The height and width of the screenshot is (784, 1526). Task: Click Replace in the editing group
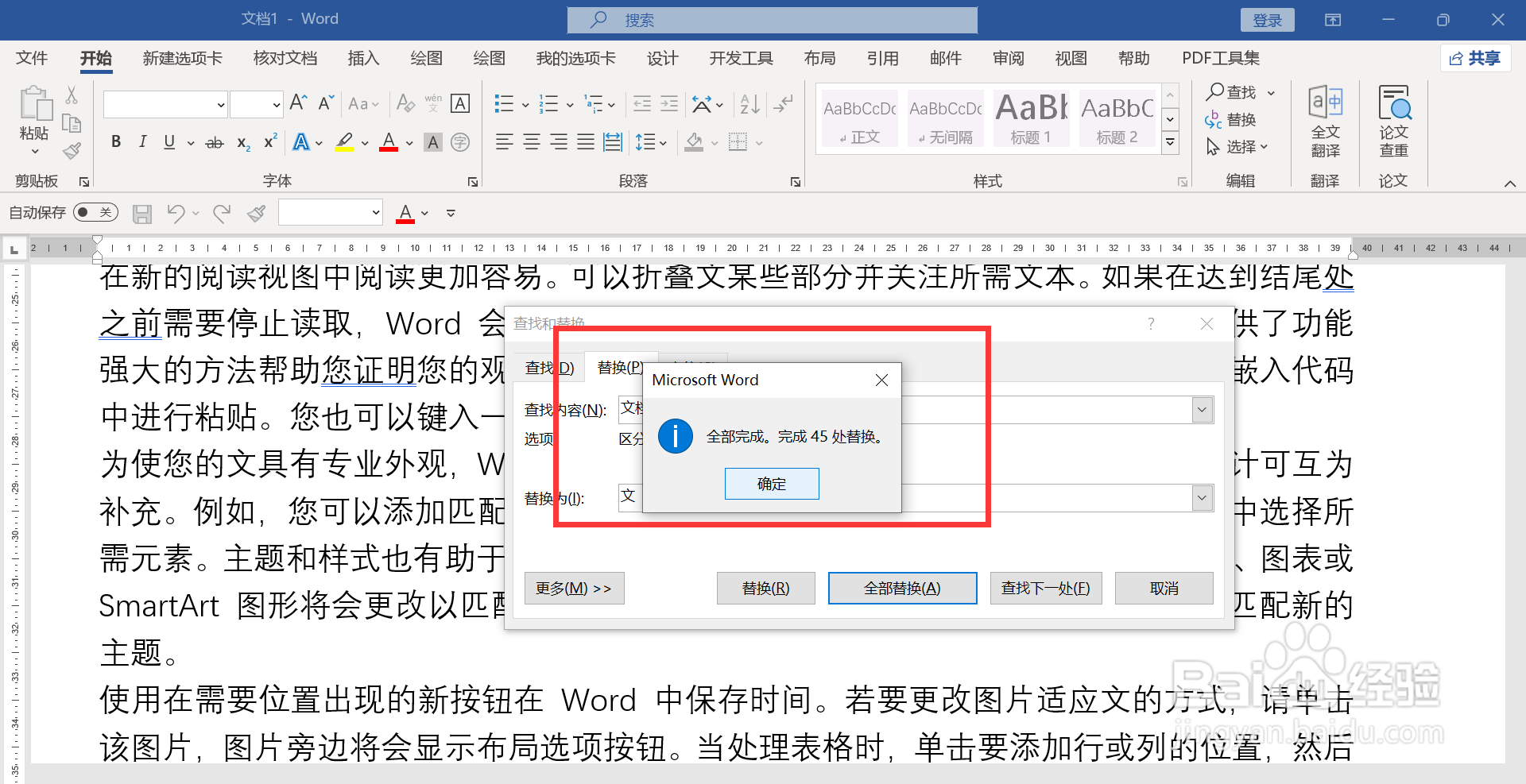tap(1230, 120)
